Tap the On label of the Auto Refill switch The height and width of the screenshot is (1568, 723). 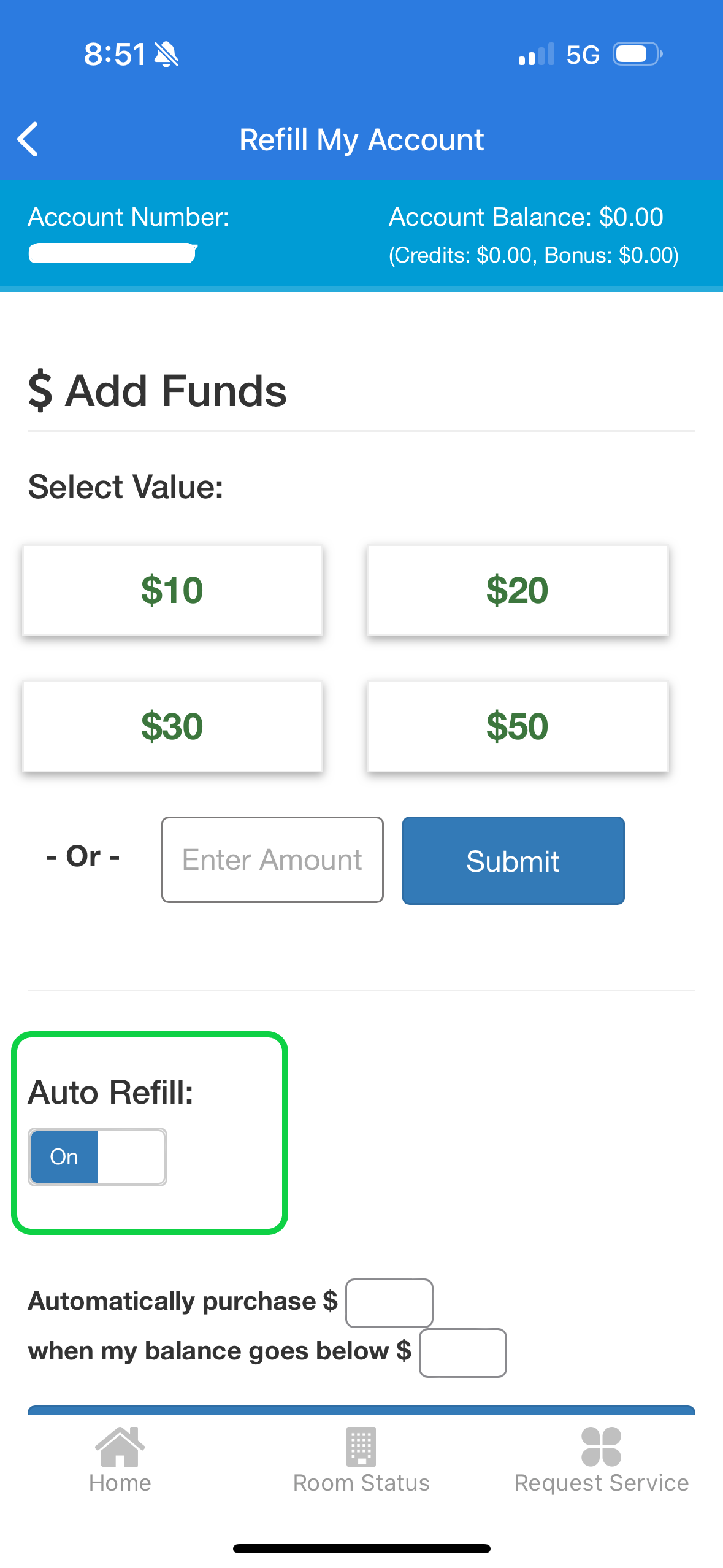pos(63,1156)
